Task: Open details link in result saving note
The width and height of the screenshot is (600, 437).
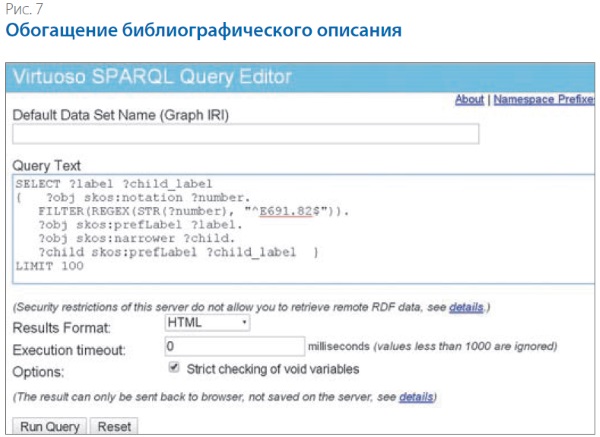Action: [416, 397]
